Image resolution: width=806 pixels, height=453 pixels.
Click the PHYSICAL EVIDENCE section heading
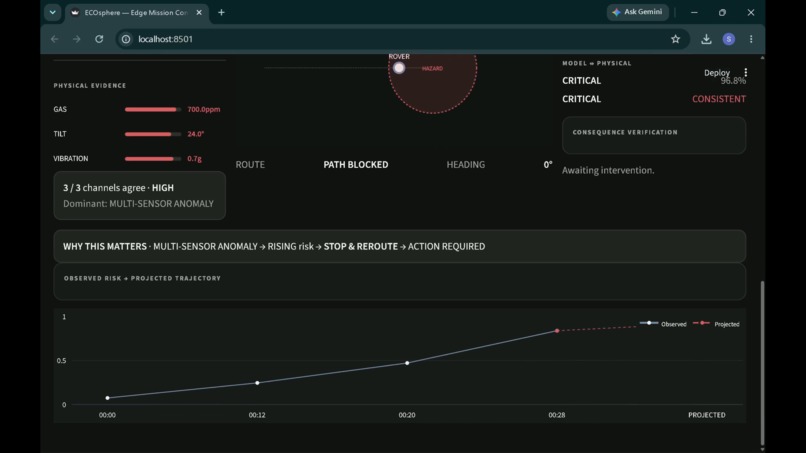click(90, 85)
